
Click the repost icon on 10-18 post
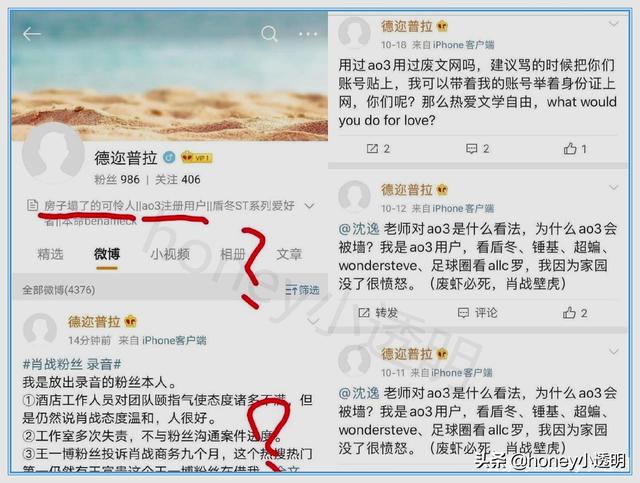click(372, 149)
